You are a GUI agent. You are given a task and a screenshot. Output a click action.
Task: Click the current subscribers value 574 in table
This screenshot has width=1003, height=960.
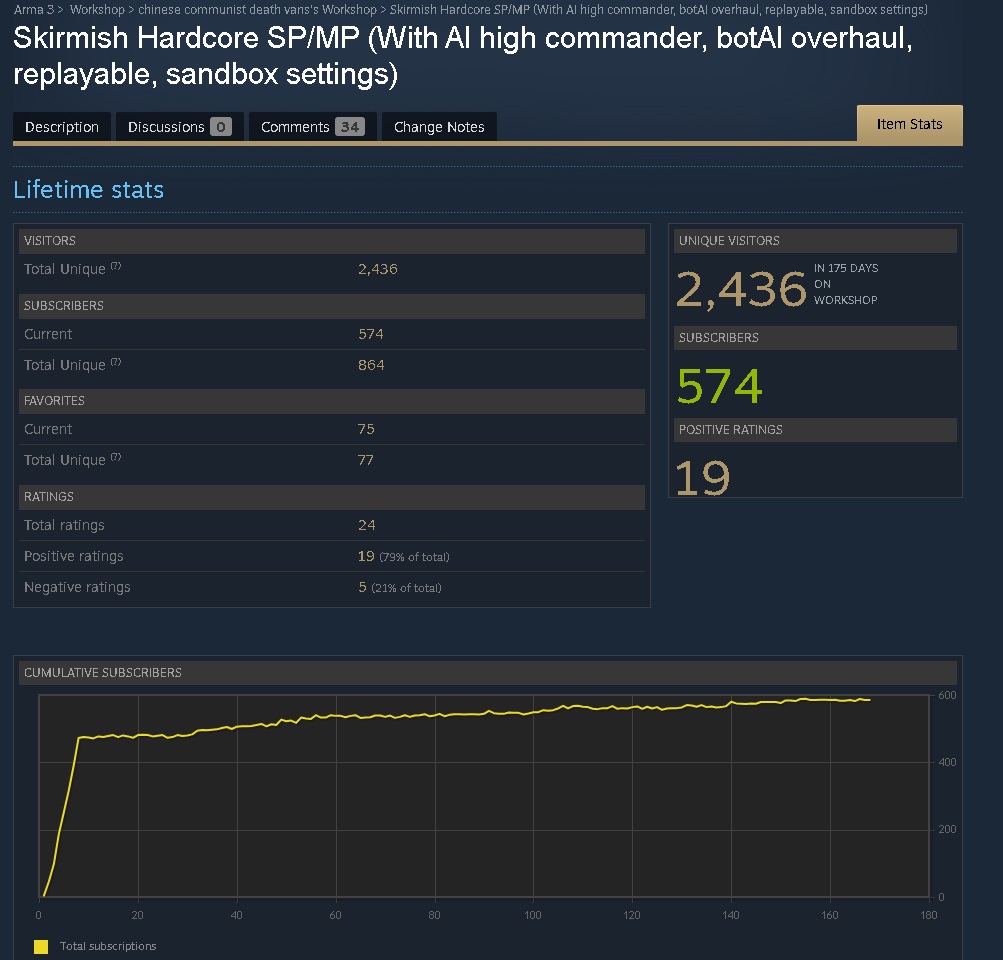coord(371,334)
